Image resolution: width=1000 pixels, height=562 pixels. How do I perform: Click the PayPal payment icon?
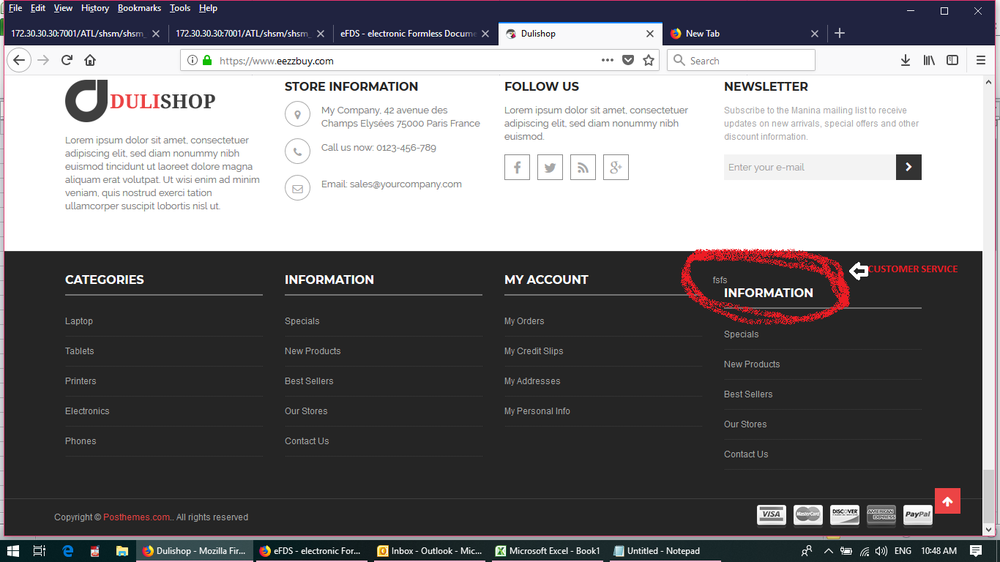point(918,515)
